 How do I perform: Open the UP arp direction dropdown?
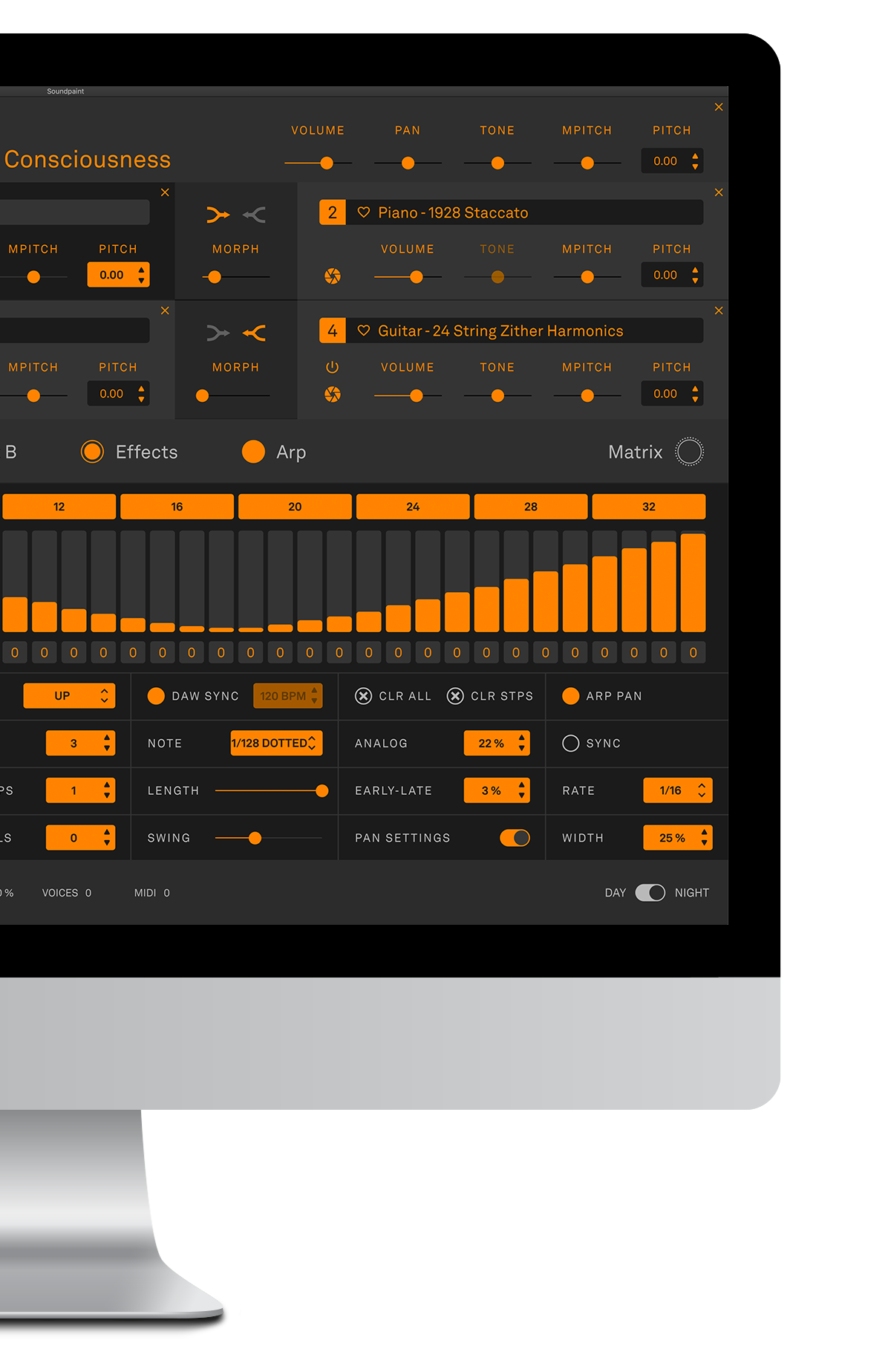69,696
